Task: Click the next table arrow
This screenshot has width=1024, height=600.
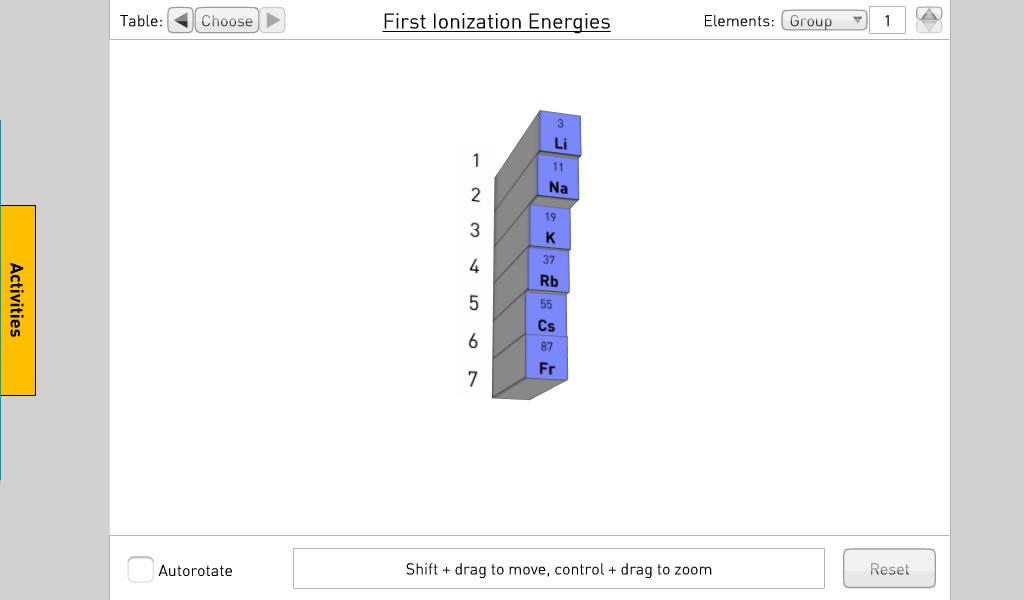Action: [x=273, y=20]
